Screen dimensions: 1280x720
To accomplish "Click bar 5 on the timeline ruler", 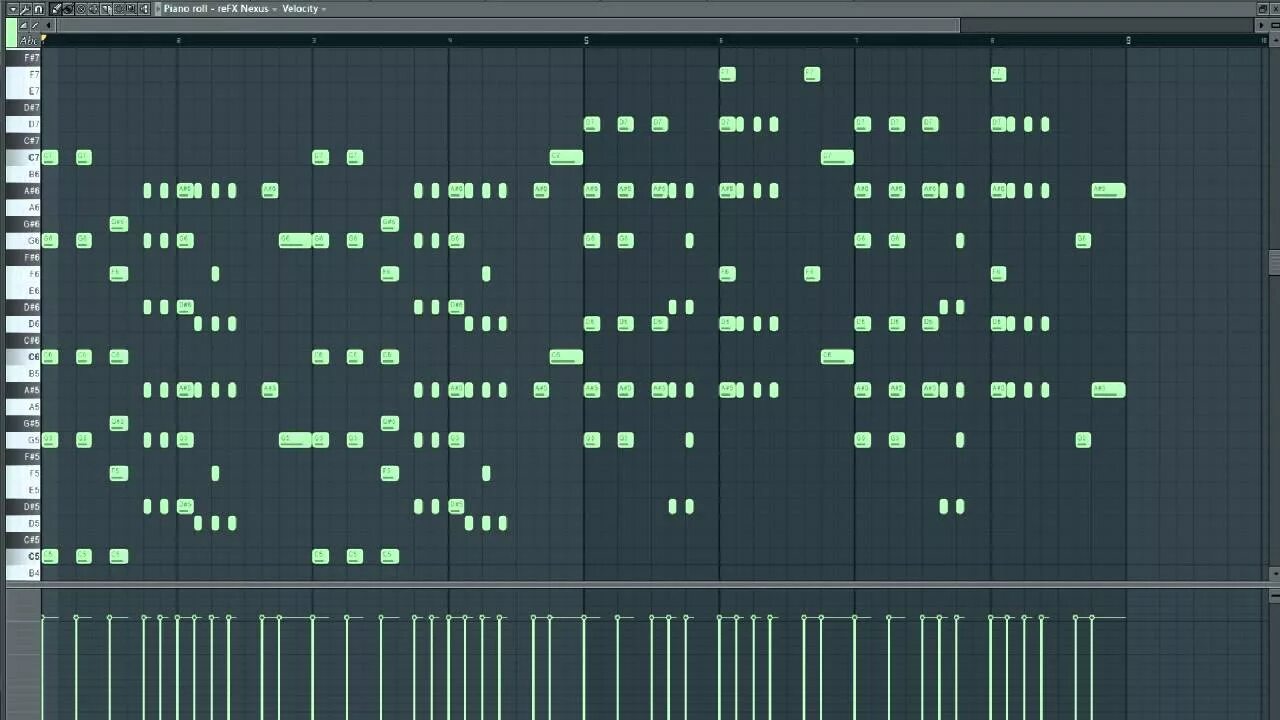I will (x=586, y=40).
